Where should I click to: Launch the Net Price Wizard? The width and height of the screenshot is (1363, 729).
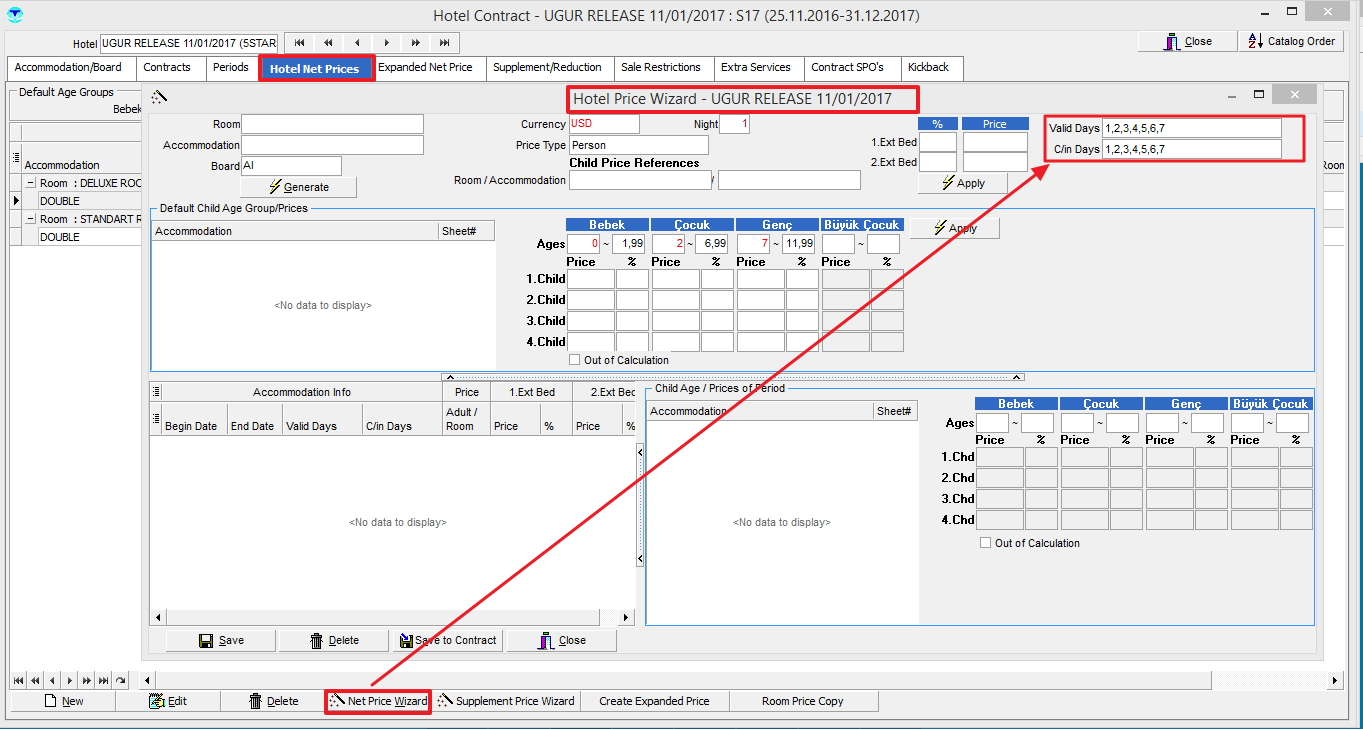coord(378,701)
